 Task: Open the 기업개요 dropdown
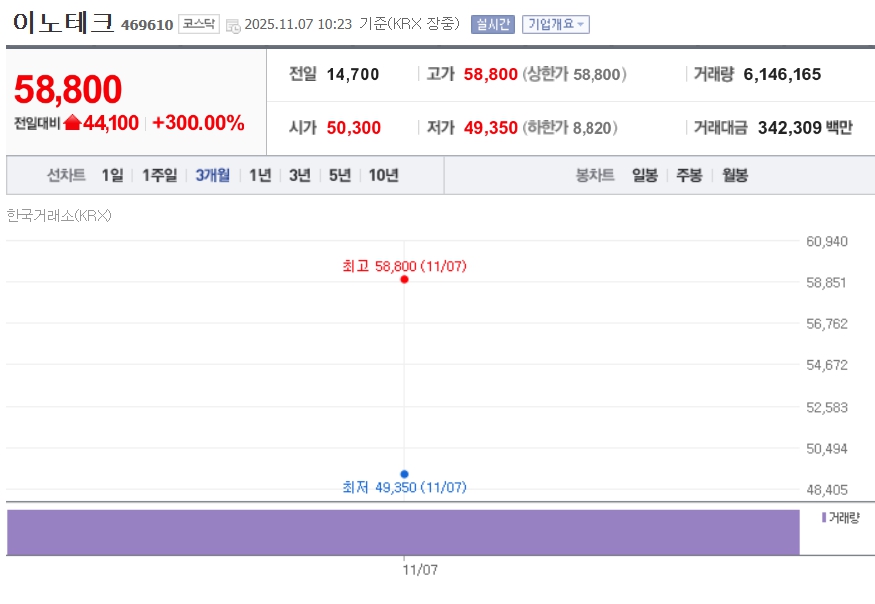(555, 24)
